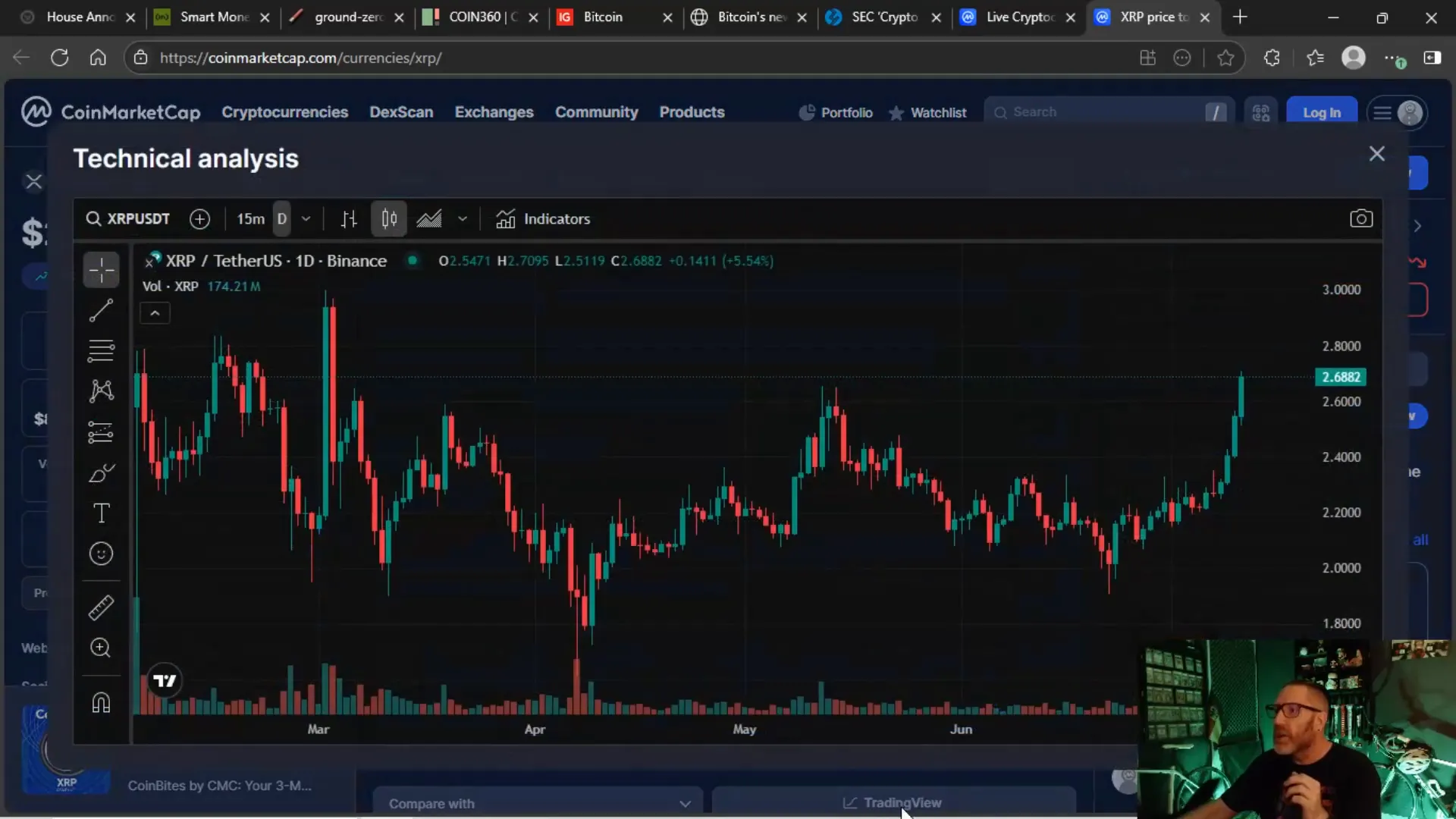Open the Community menu
The height and width of the screenshot is (819, 1456).
click(597, 112)
